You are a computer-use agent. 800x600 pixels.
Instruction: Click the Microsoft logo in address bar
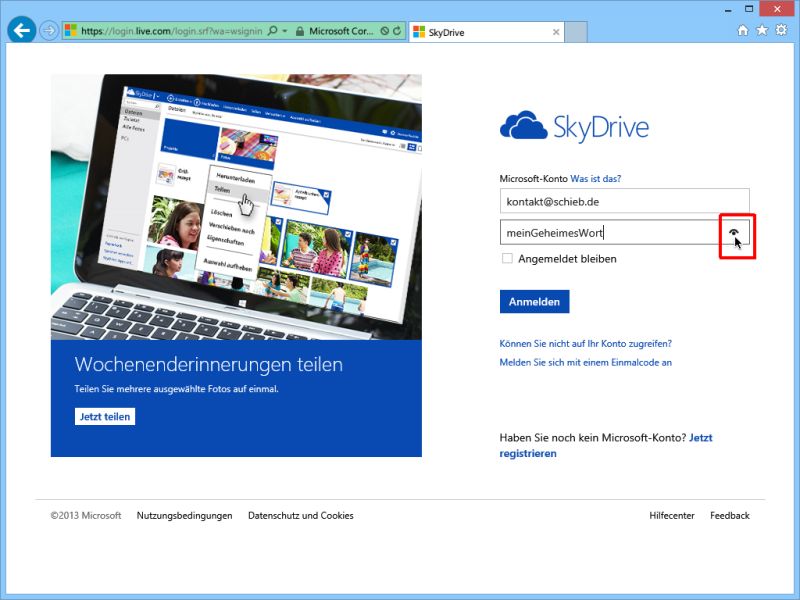pyautogui.click(x=70, y=31)
